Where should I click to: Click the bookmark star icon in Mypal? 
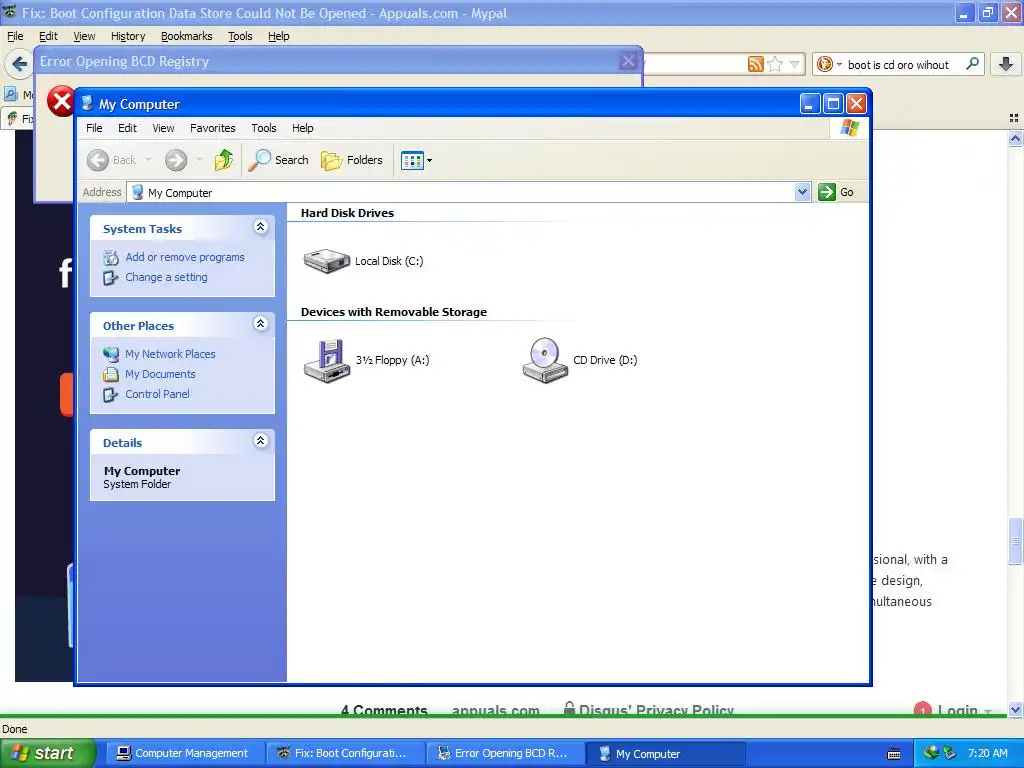(775, 64)
